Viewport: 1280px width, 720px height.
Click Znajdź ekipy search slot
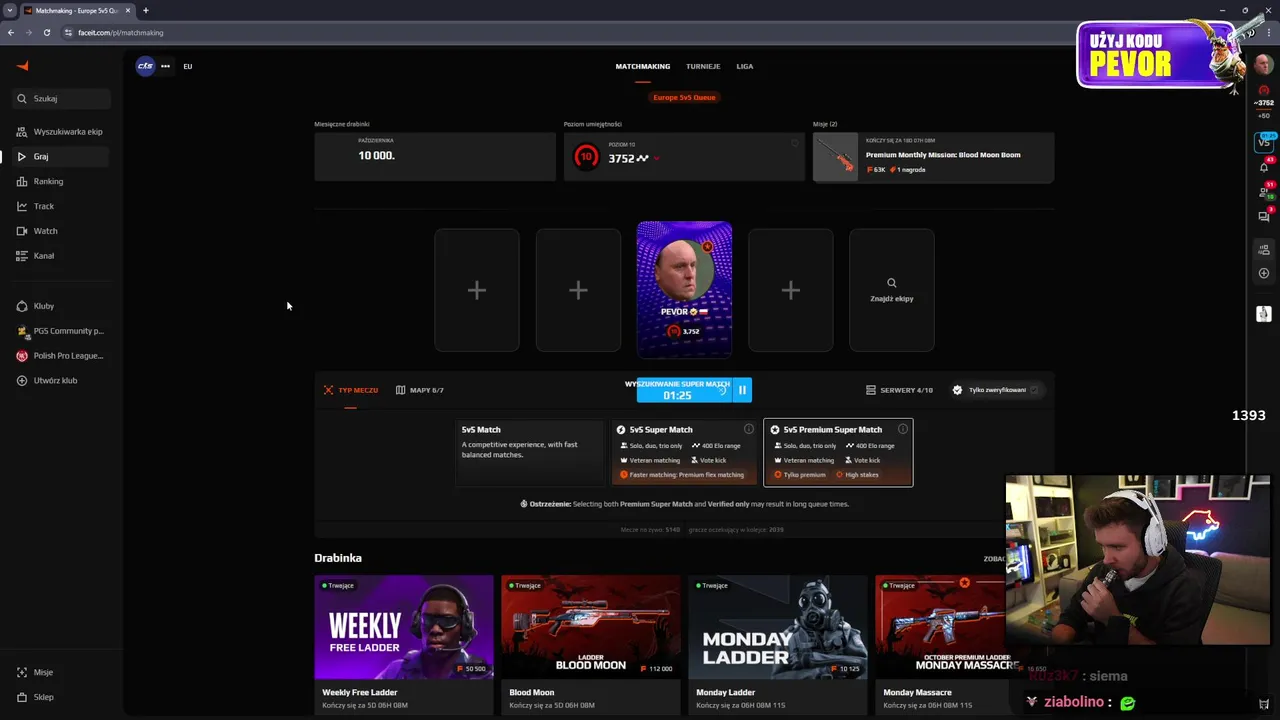point(892,290)
